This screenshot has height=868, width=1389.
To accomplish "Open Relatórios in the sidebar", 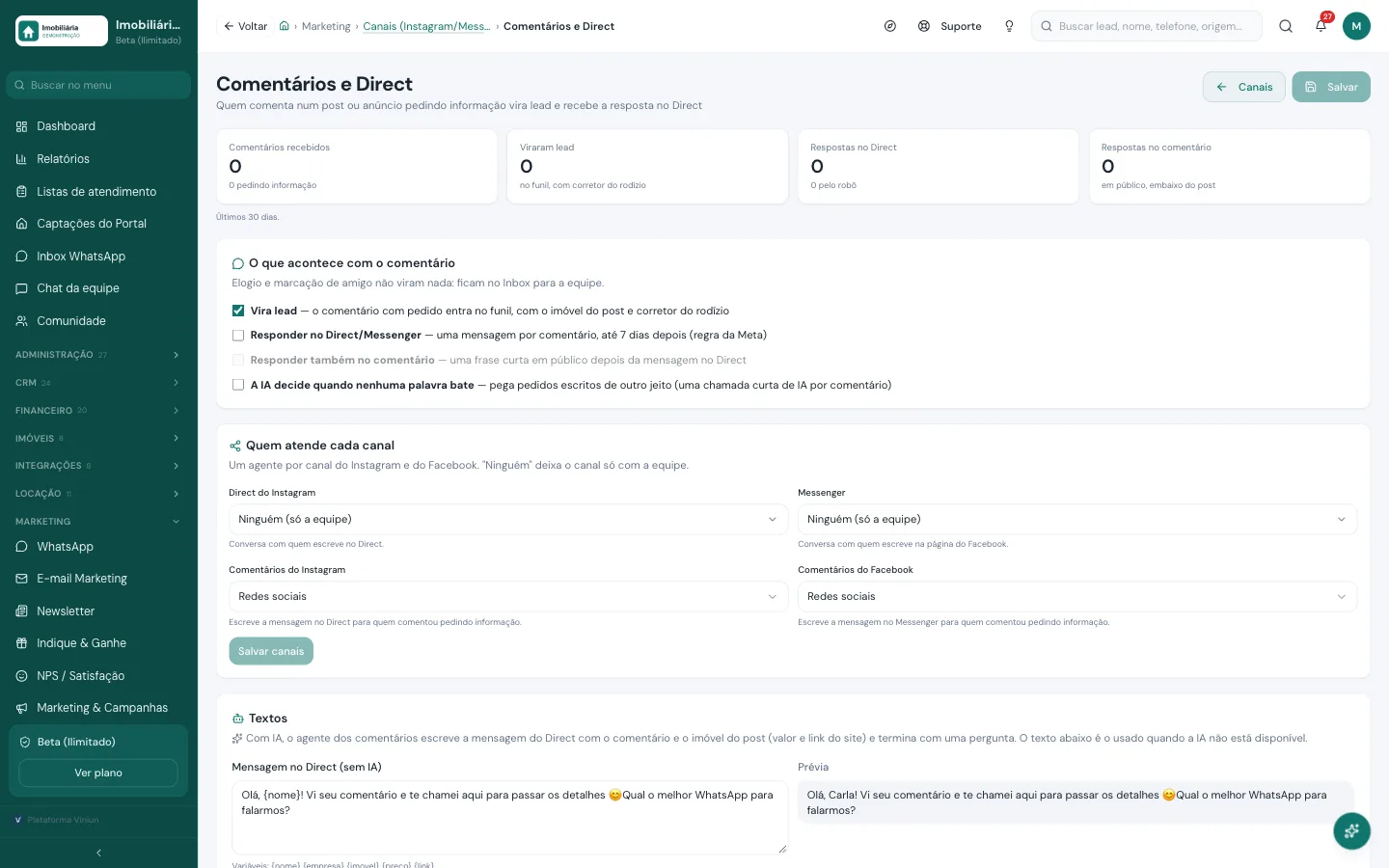I will click(x=98, y=159).
